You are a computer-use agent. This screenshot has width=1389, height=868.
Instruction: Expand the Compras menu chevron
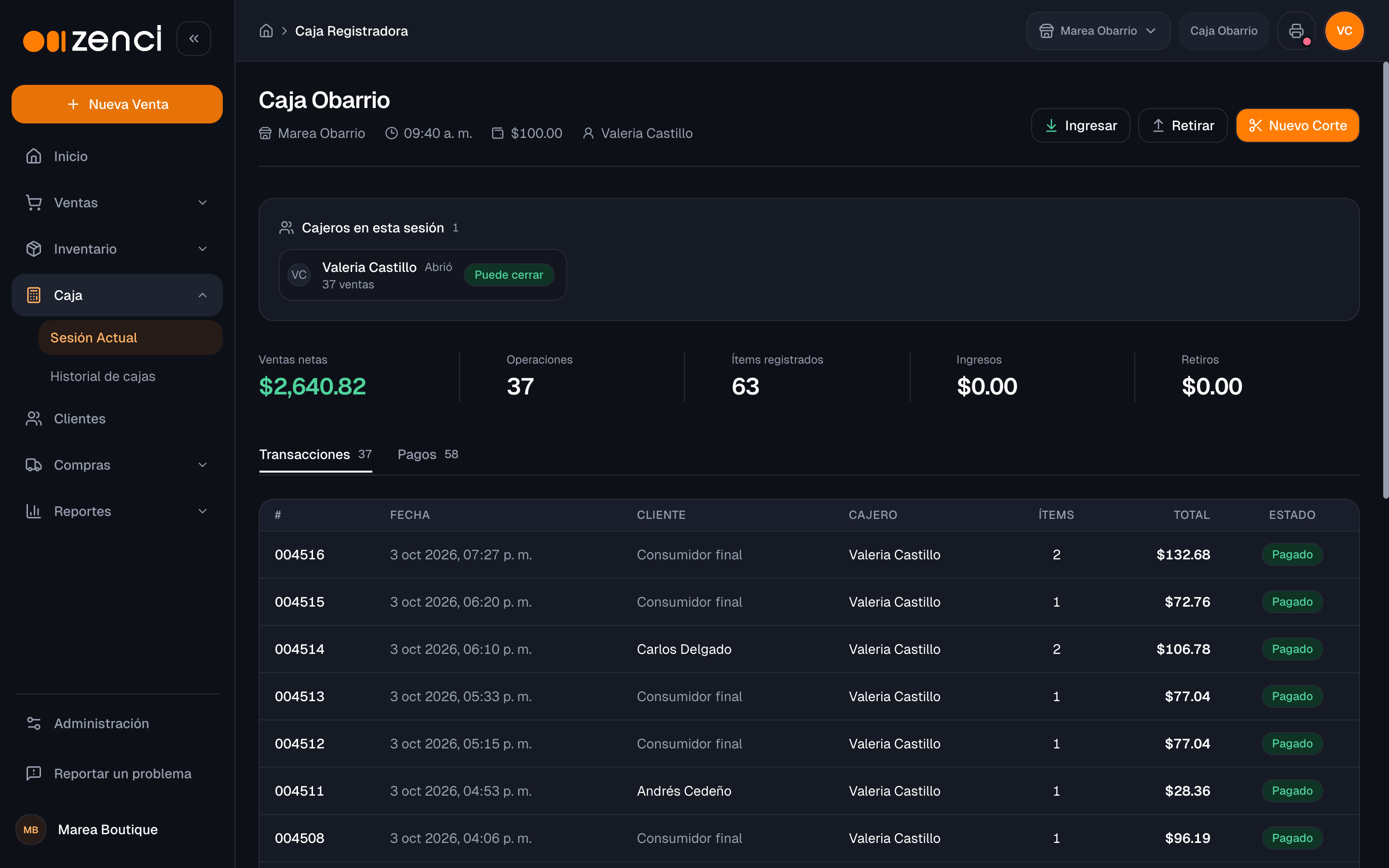[x=203, y=465]
